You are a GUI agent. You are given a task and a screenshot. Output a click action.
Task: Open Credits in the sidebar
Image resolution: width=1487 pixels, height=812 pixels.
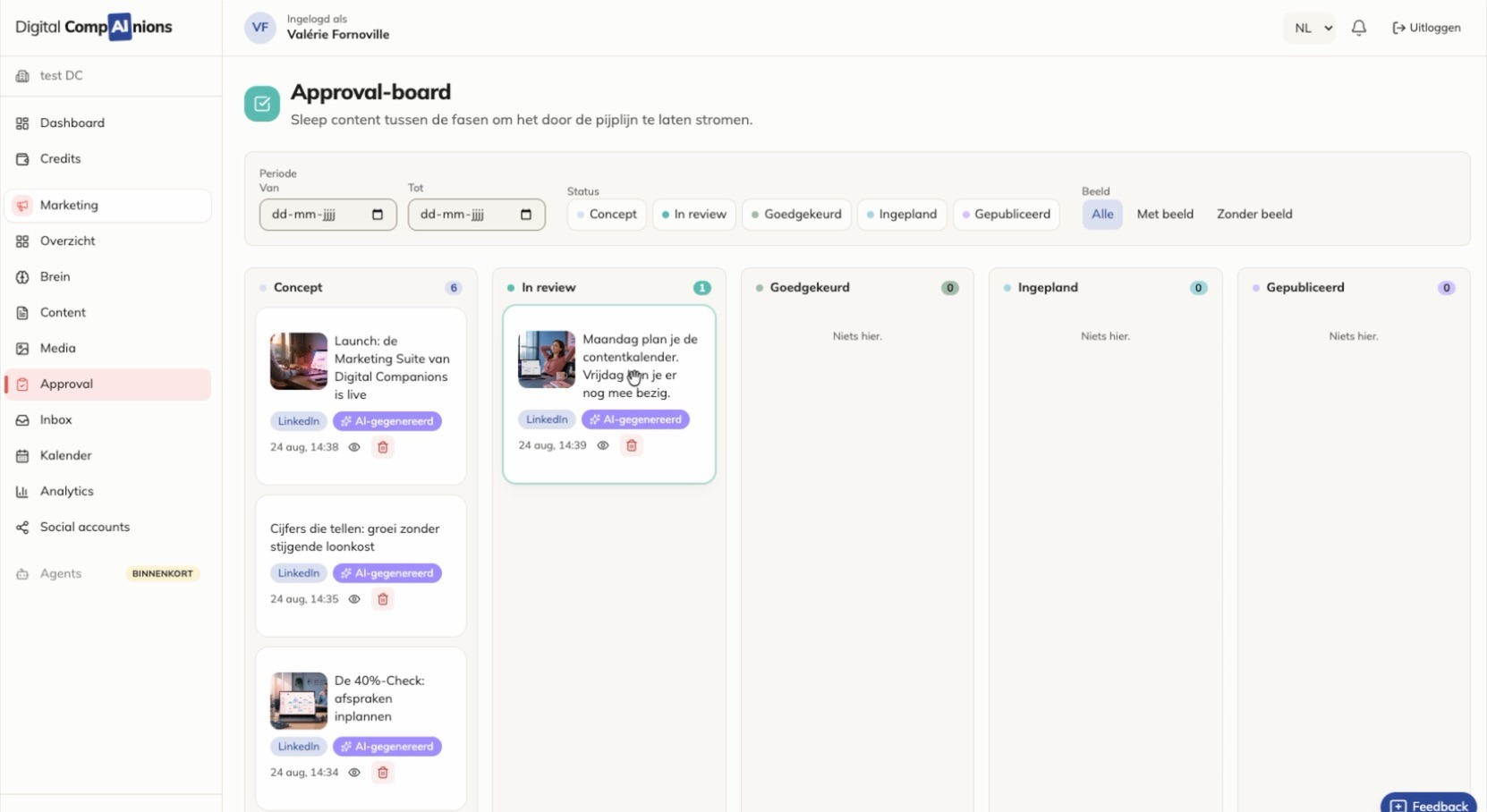coord(108,159)
